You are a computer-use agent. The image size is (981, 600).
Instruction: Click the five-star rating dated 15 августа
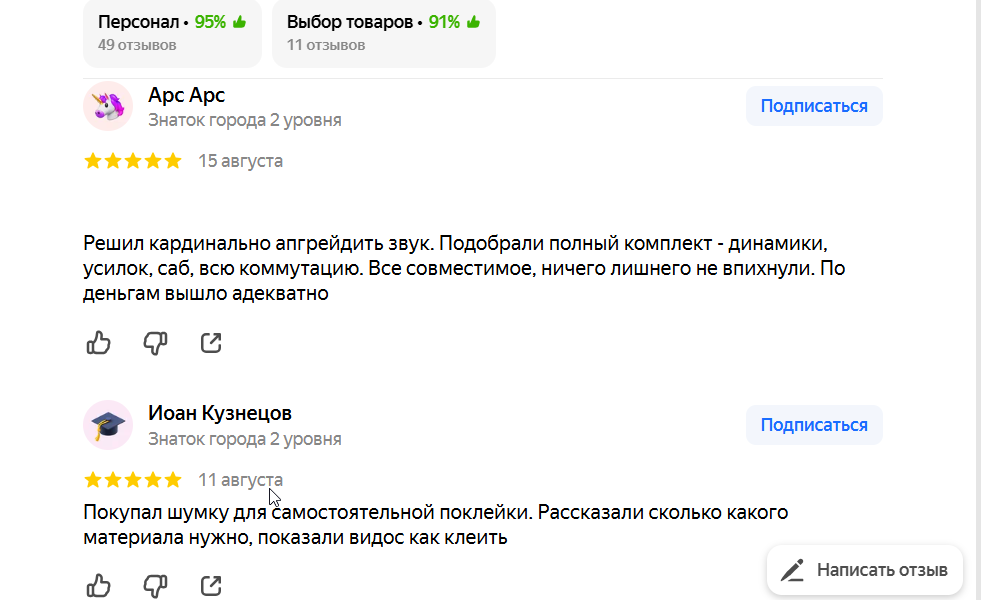[x=133, y=161]
